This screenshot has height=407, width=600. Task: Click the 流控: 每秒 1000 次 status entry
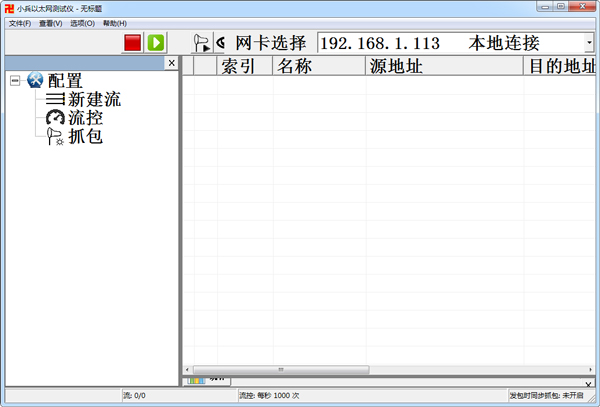tap(269, 396)
